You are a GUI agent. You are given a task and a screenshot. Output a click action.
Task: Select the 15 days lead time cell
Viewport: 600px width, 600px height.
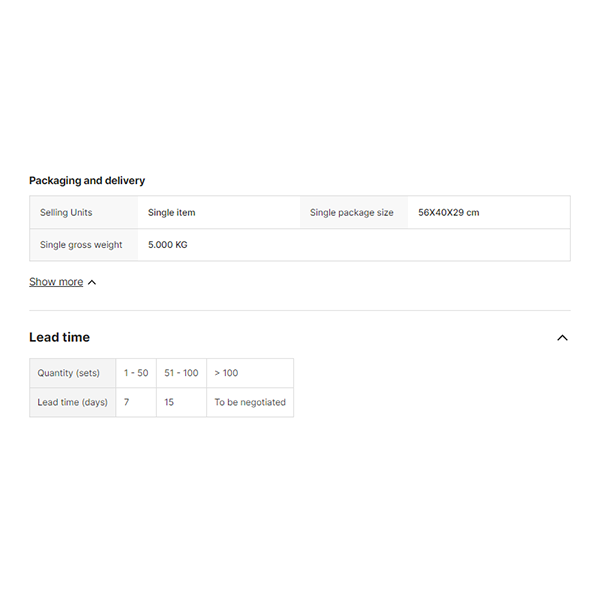pos(169,402)
